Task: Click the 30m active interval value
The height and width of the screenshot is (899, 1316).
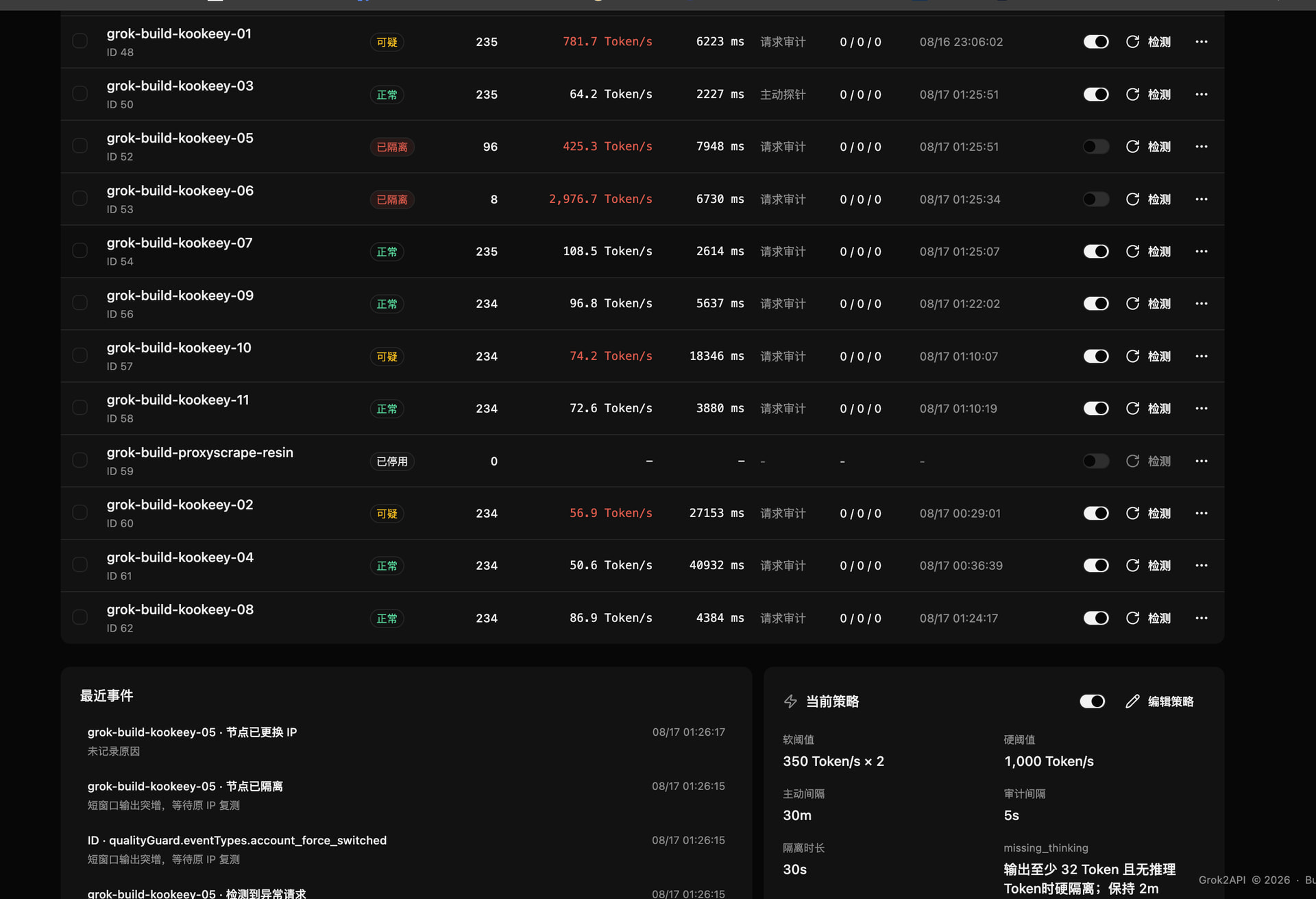Action: [x=797, y=815]
